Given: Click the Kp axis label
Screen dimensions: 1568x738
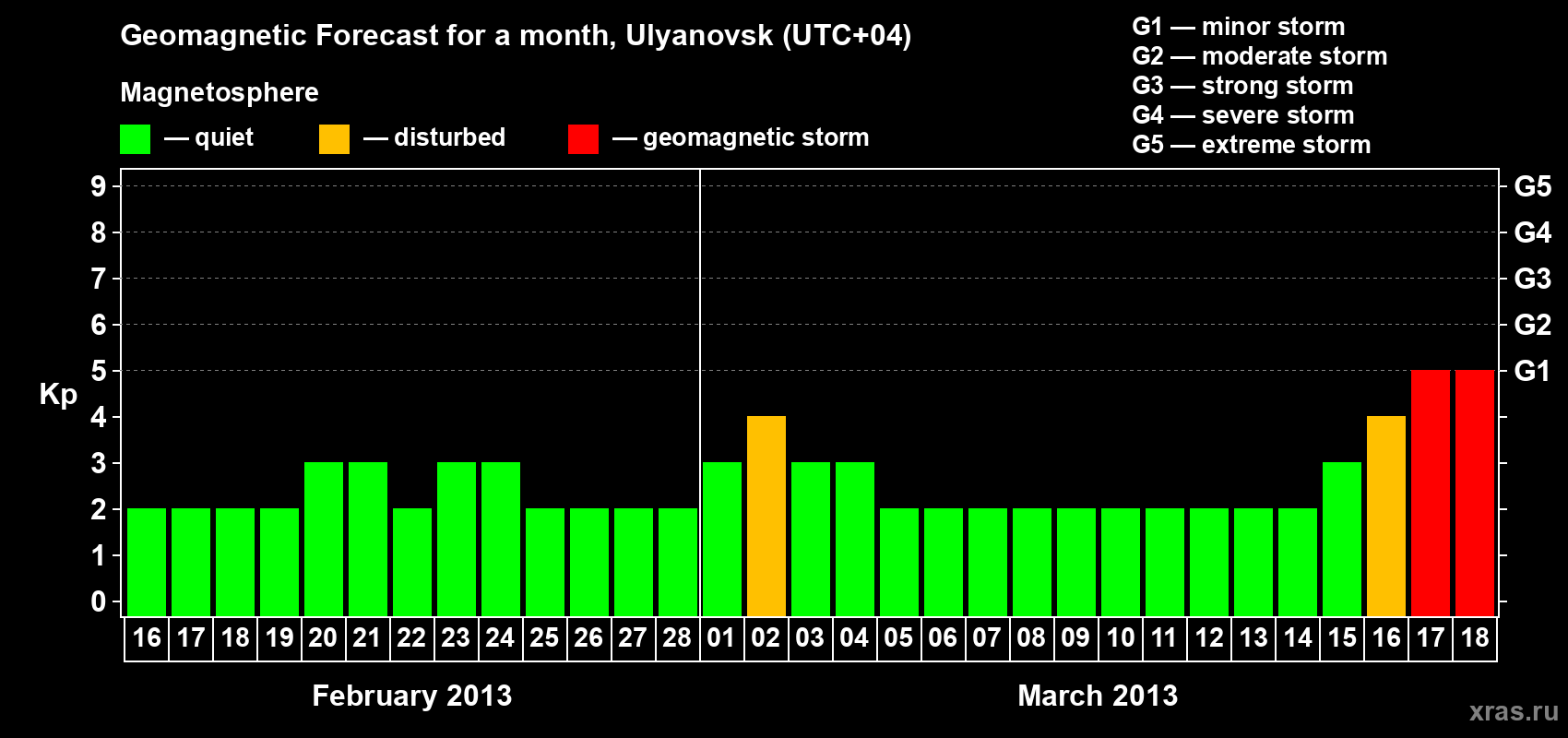Looking at the screenshot, I should 58,395.
